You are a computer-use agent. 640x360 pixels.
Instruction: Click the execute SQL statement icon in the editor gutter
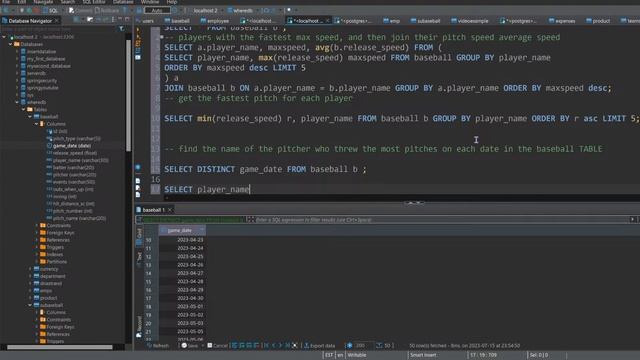click(x=138, y=29)
